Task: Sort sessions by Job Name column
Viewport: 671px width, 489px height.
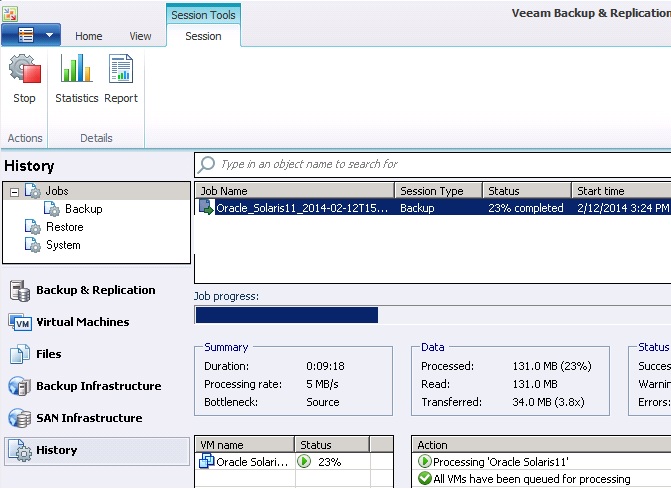Action: click(294, 191)
